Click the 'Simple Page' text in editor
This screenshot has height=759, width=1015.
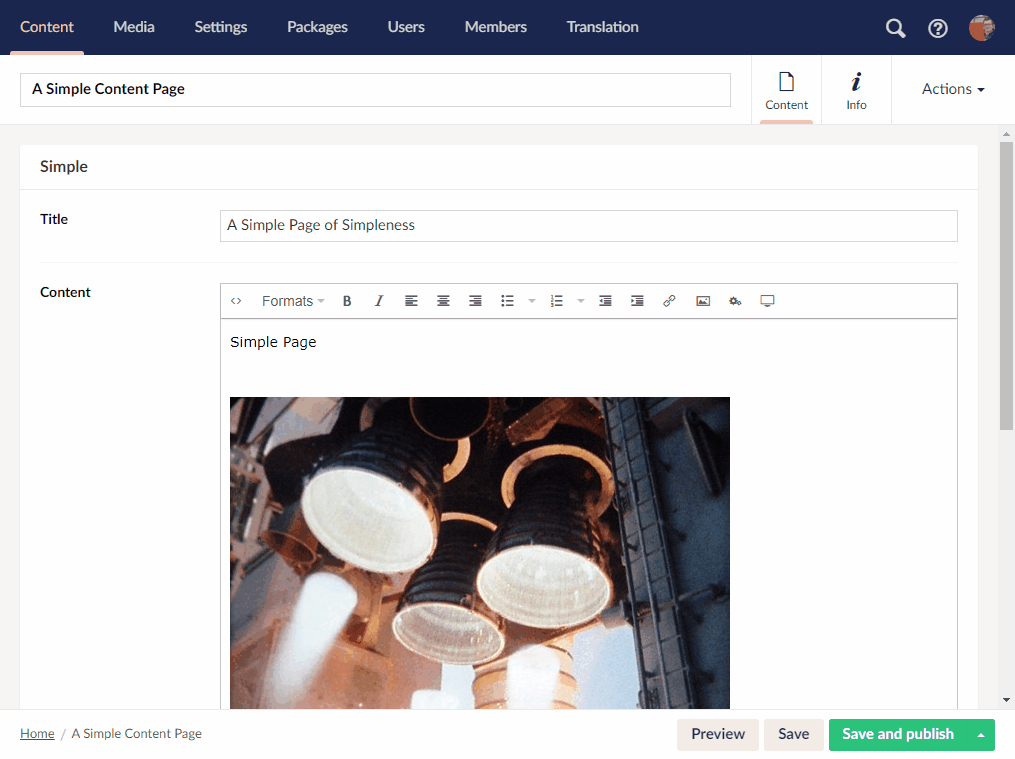(x=273, y=342)
